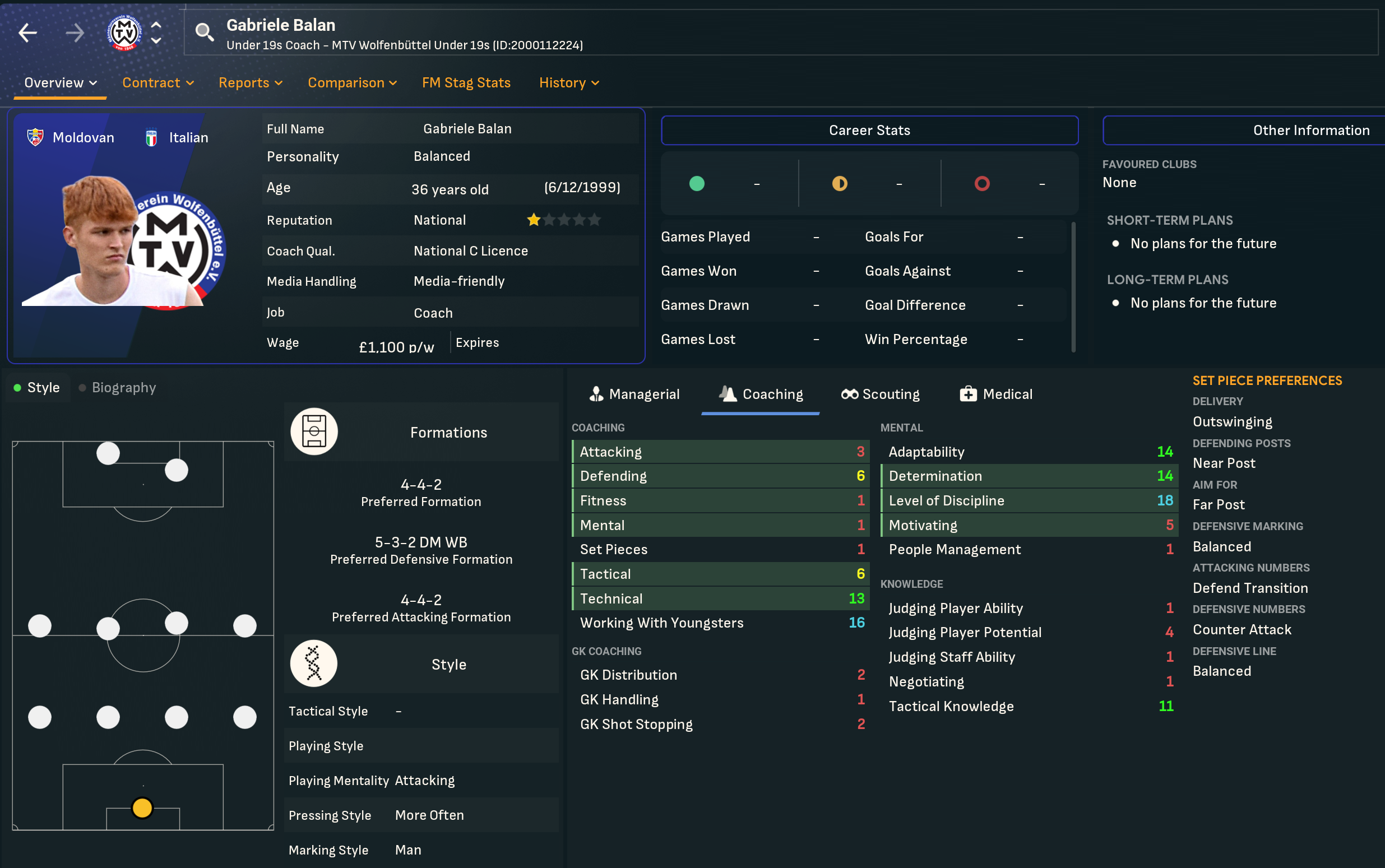
Task: Open the History dropdown
Action: (x=568, y=83)
